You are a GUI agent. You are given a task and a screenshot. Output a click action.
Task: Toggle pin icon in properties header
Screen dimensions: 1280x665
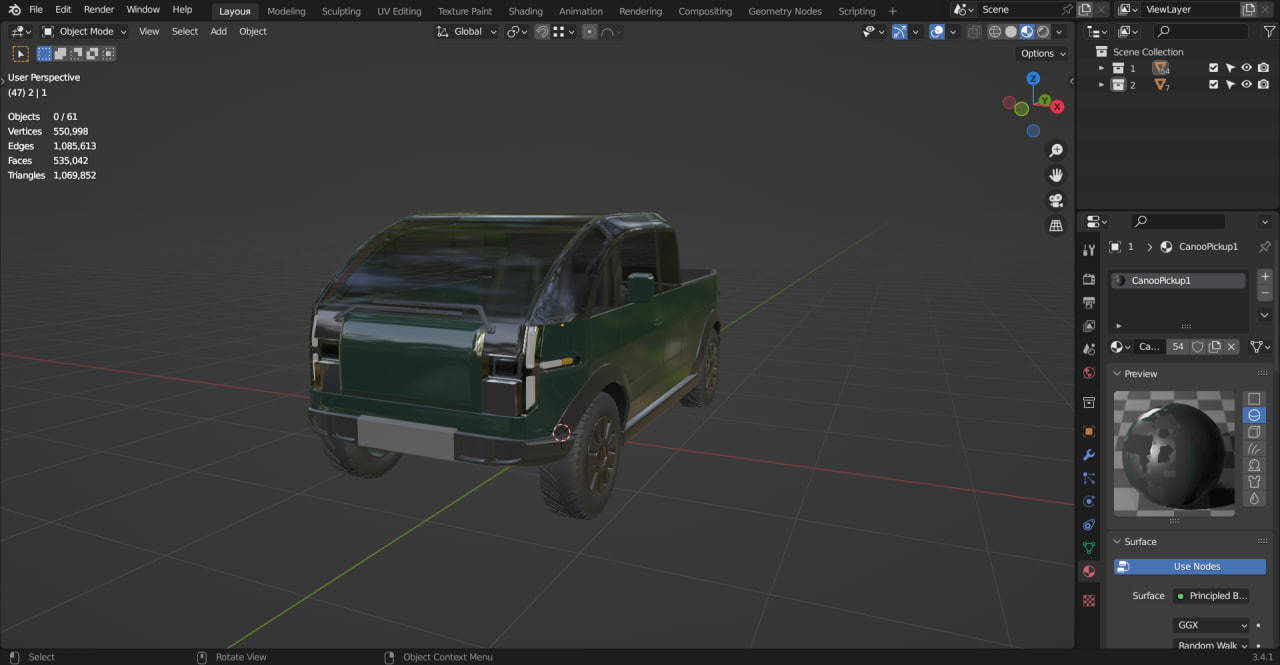pyautogui.click(x=1264, y=247)
